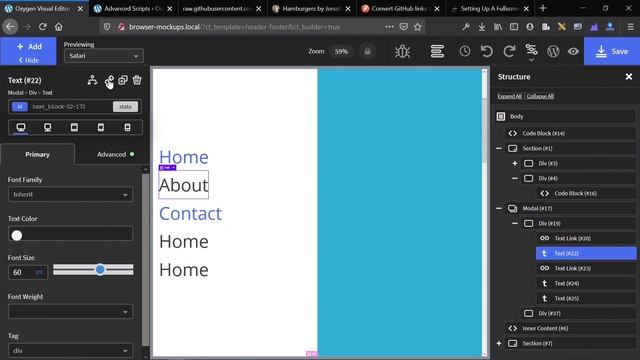640x360 pixels.
Task: Click the About text in the canvas
Action: (183, 185)
